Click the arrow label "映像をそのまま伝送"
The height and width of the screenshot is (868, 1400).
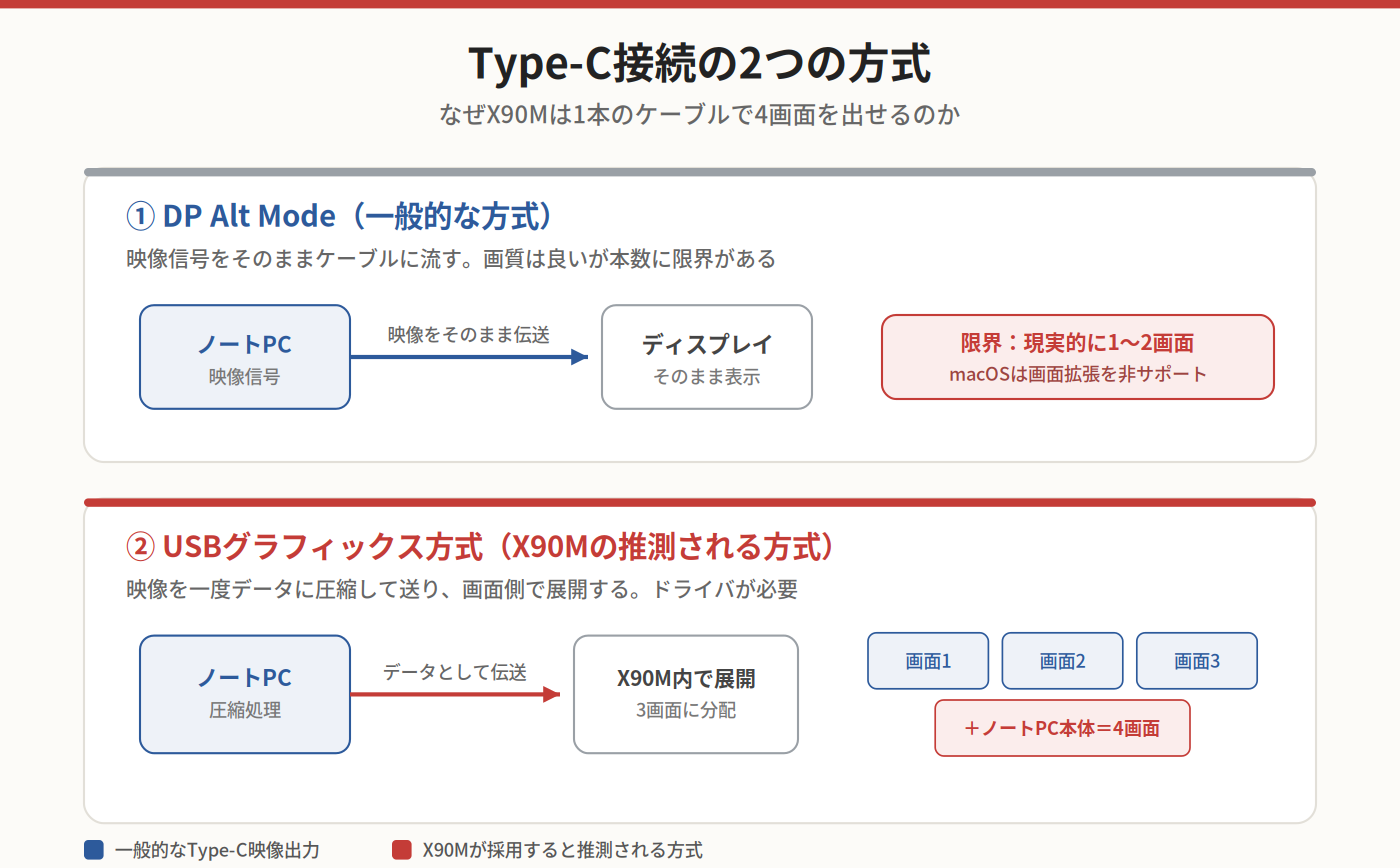[x=469, y=335]
